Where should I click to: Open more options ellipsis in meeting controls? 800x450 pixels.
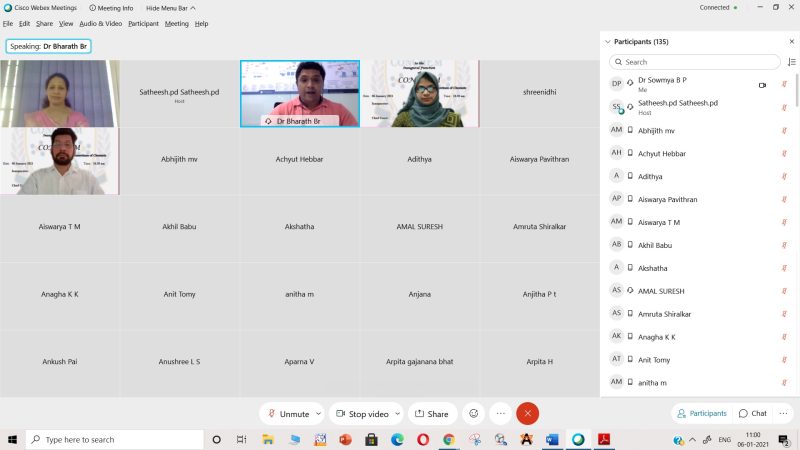pyautogui.click(x=500, y=413)
